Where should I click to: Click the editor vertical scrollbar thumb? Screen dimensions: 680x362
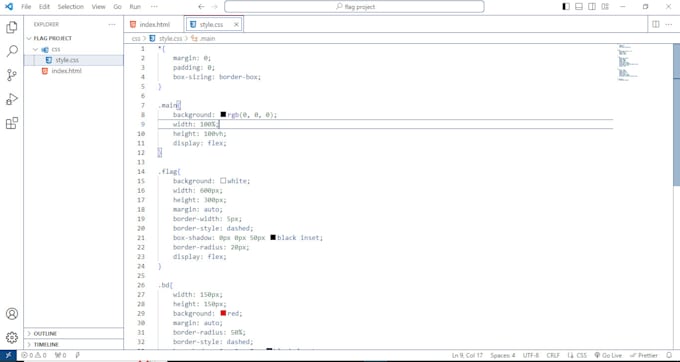677,115
